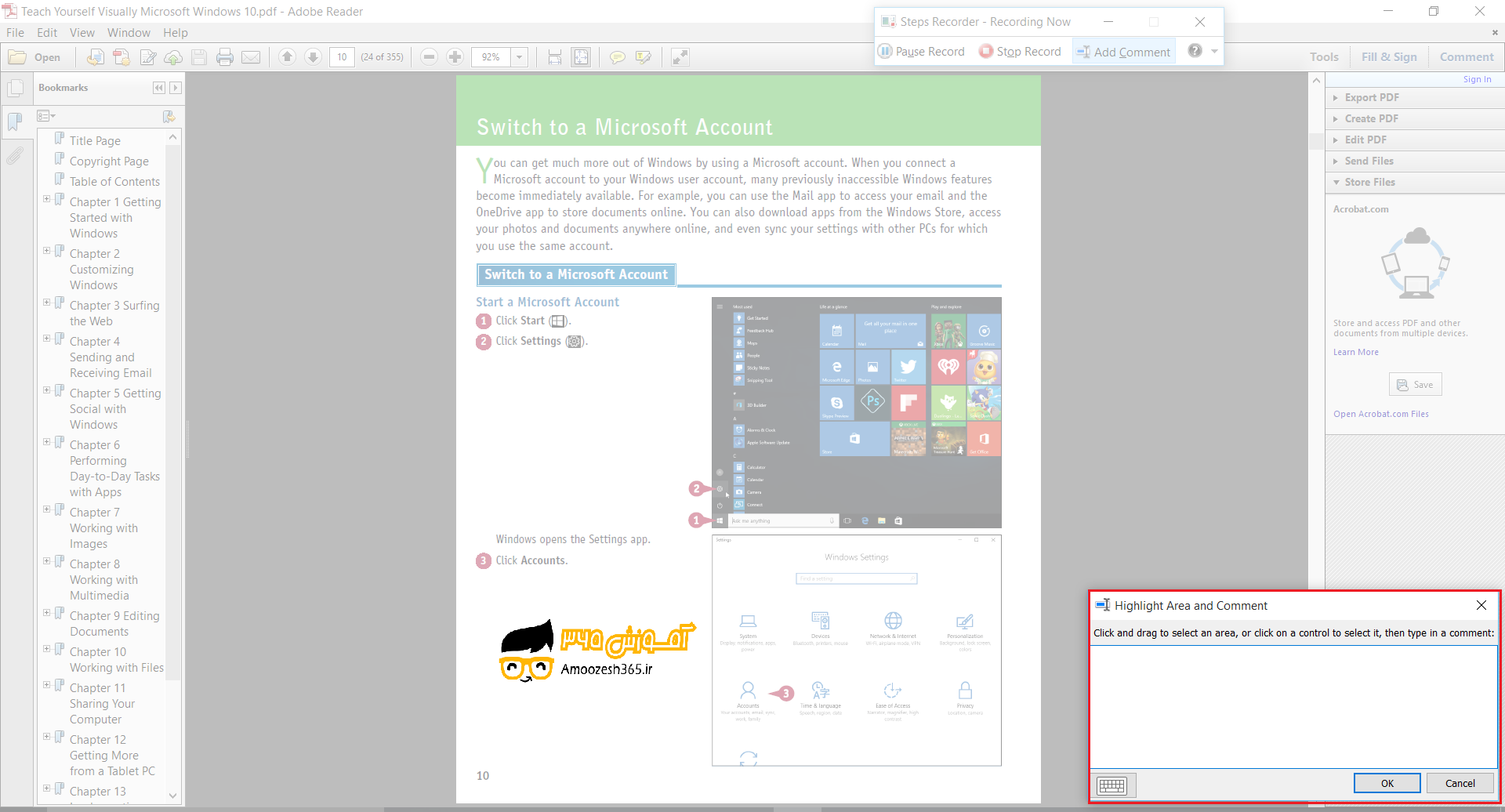Click the Convert to PDF toolbar icon
1505x812 pixels.
[96, 57]
